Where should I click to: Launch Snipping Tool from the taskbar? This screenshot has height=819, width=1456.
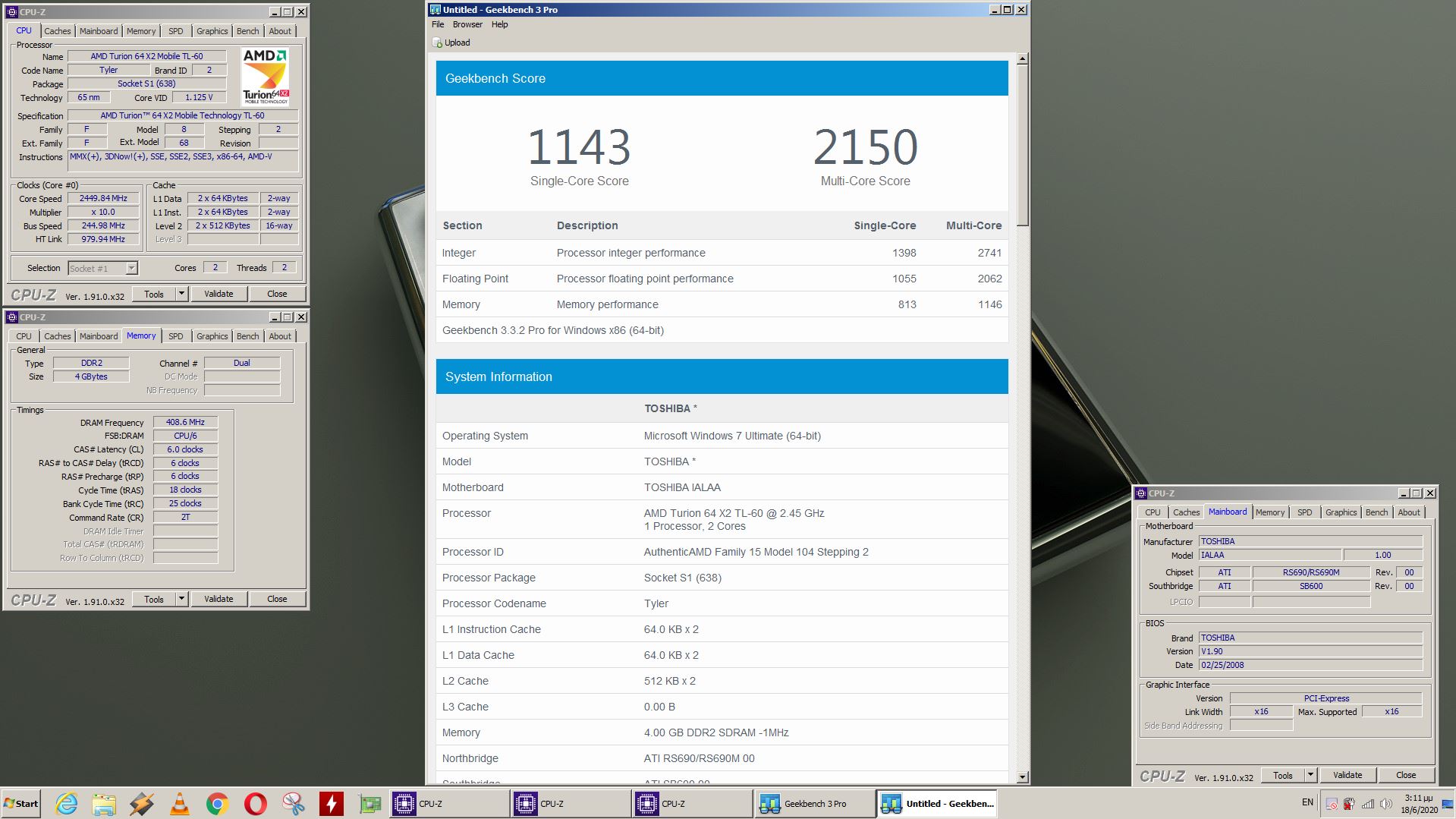[x=294, y=803]
